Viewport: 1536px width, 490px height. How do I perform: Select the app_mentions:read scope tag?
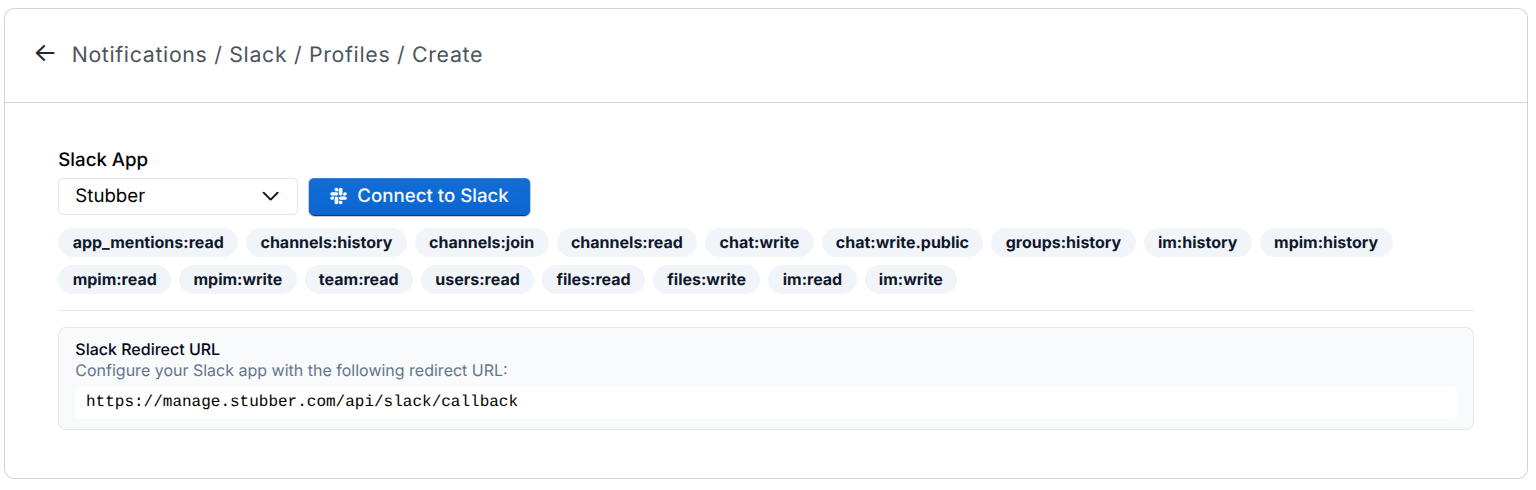click(x=148, y=243)
